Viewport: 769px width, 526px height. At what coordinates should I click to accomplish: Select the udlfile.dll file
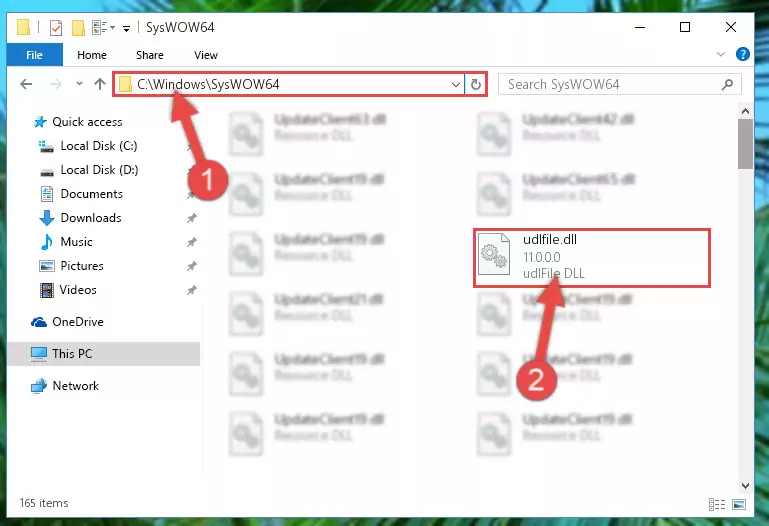(591, 257)
